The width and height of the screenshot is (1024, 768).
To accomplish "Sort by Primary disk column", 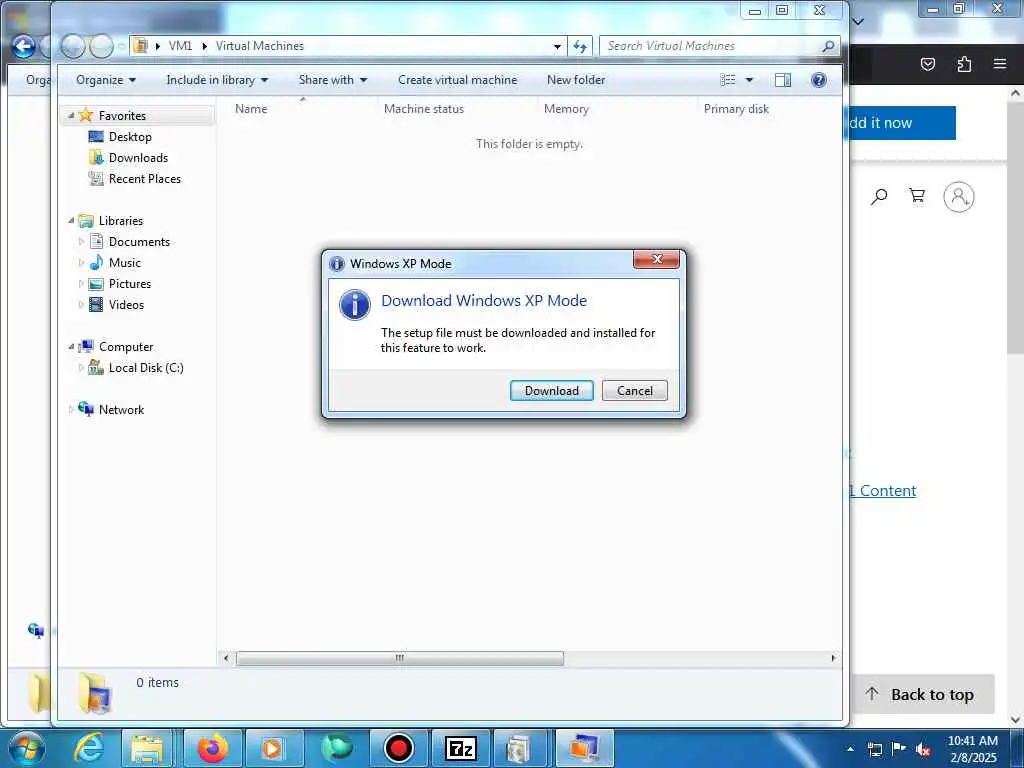I will (x=736, y=109).
